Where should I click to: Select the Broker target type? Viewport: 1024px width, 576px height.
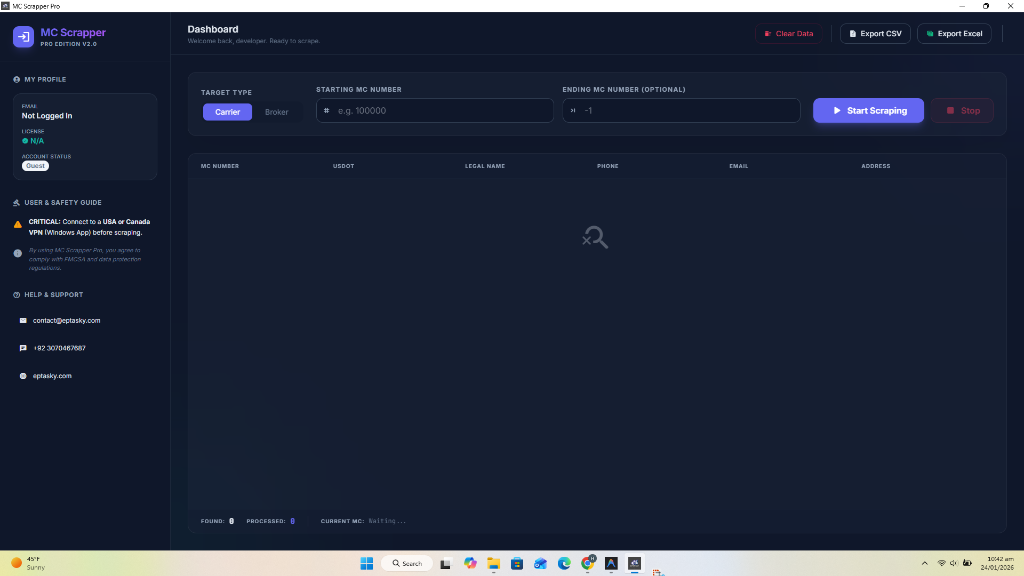[276, 112]
